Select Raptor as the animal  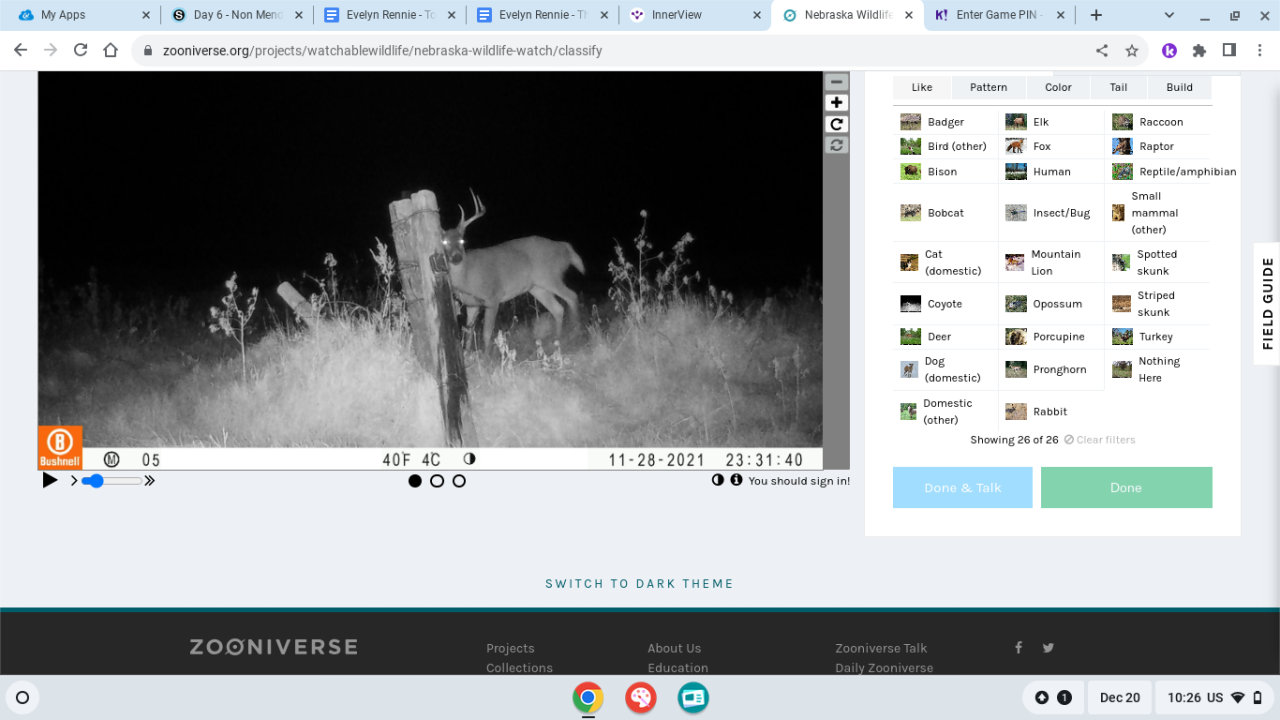[1159, 146]
